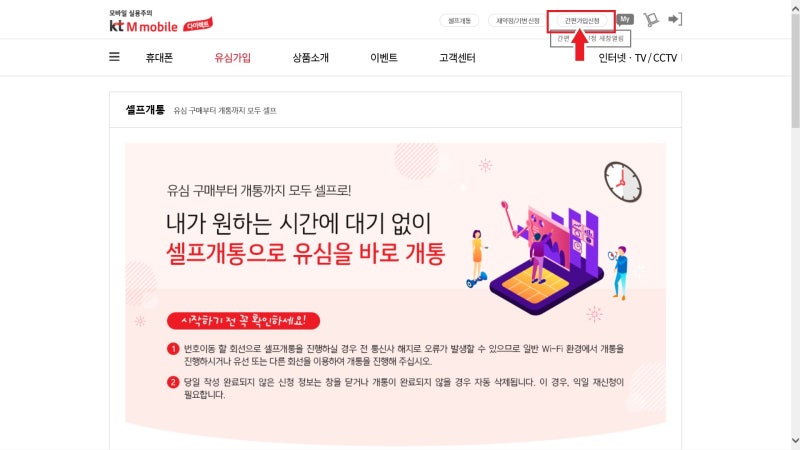Click the clock illustration in banner
This screenshot has height=450, width=800.
pos(623,182)
